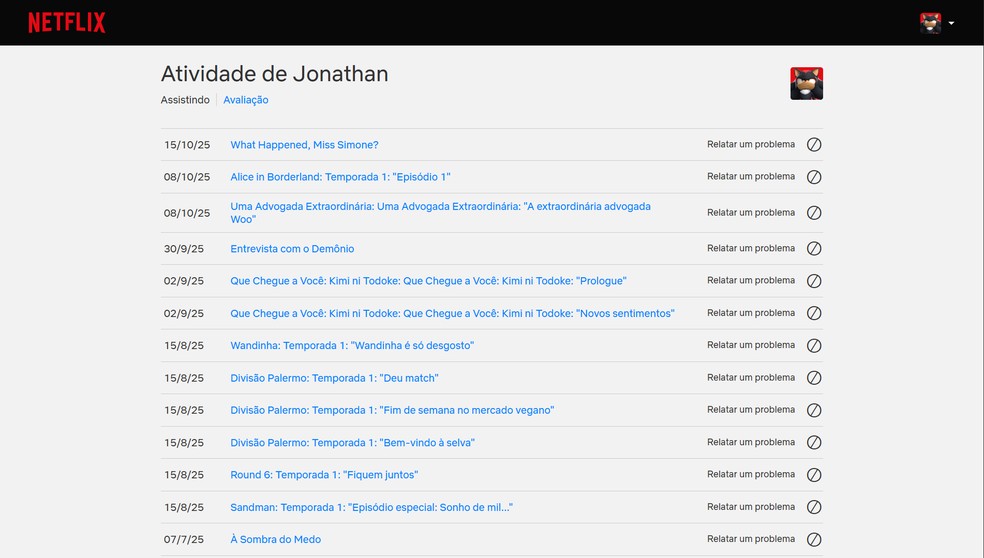Click the 30/9/25 date text
Viewport: 984px width, 558px height.
click(184, 249)
